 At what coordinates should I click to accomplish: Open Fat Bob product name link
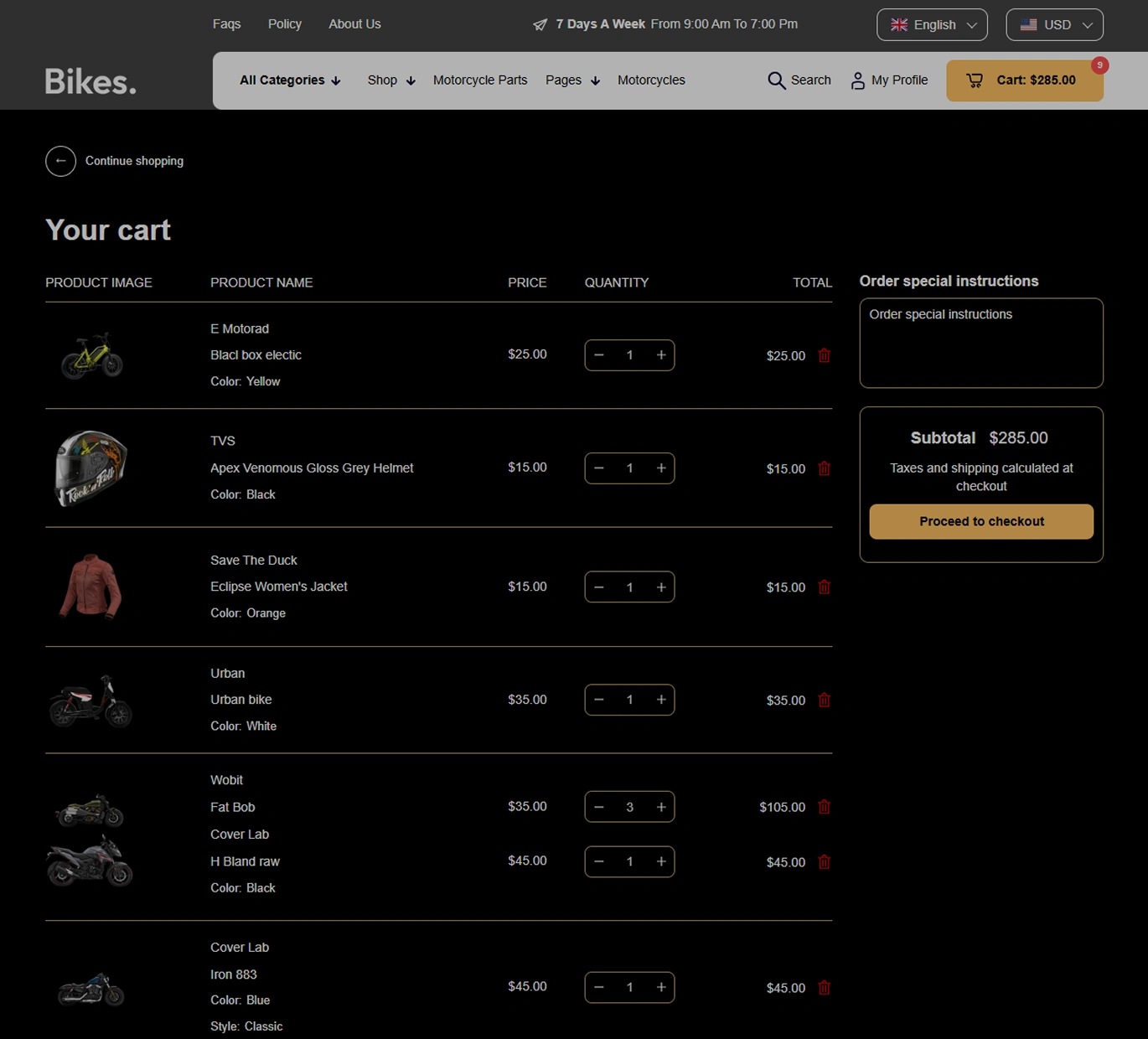[x=232, y=807]
